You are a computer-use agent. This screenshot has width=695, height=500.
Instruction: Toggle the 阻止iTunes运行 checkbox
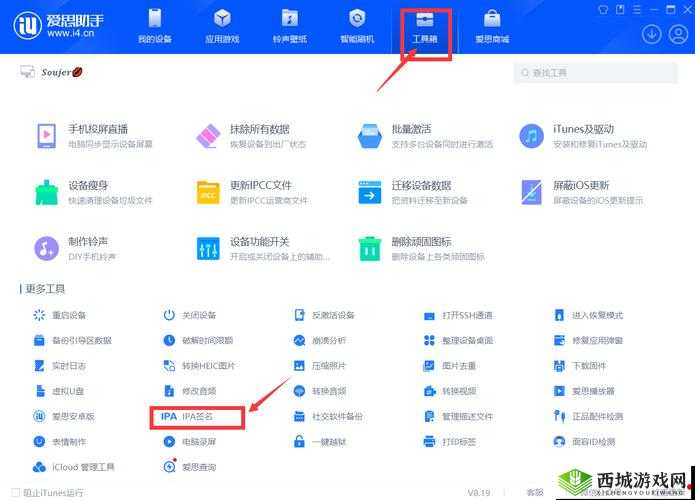16,492
